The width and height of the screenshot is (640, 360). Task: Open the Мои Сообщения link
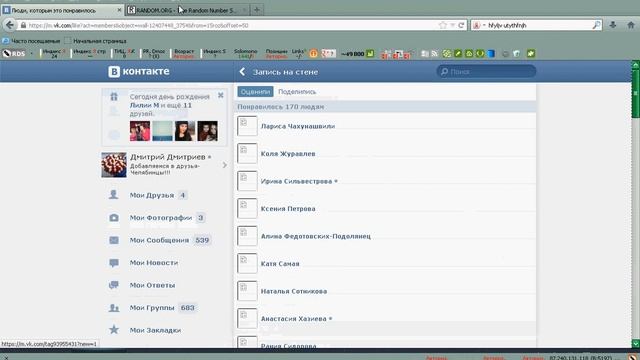click(x=159, y=240)
